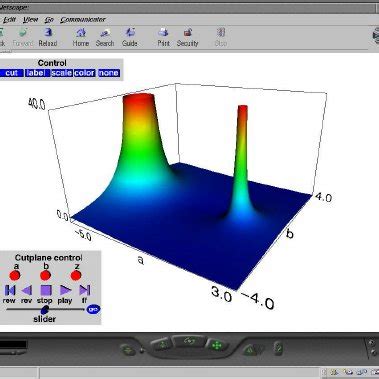Click the 'color' control button

click(x=84, y=73)
